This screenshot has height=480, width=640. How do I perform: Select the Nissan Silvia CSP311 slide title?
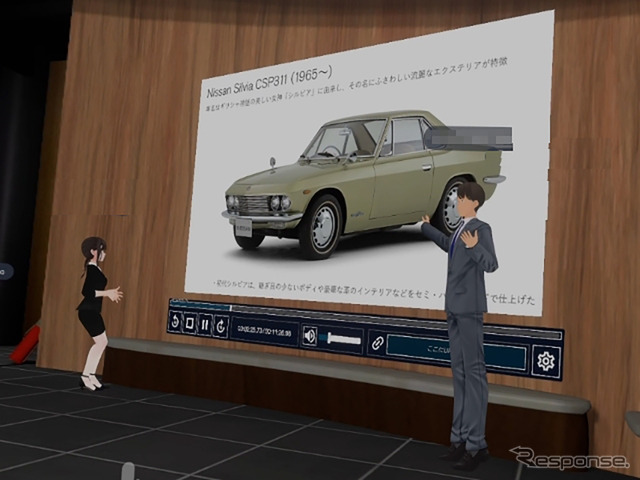269,83
